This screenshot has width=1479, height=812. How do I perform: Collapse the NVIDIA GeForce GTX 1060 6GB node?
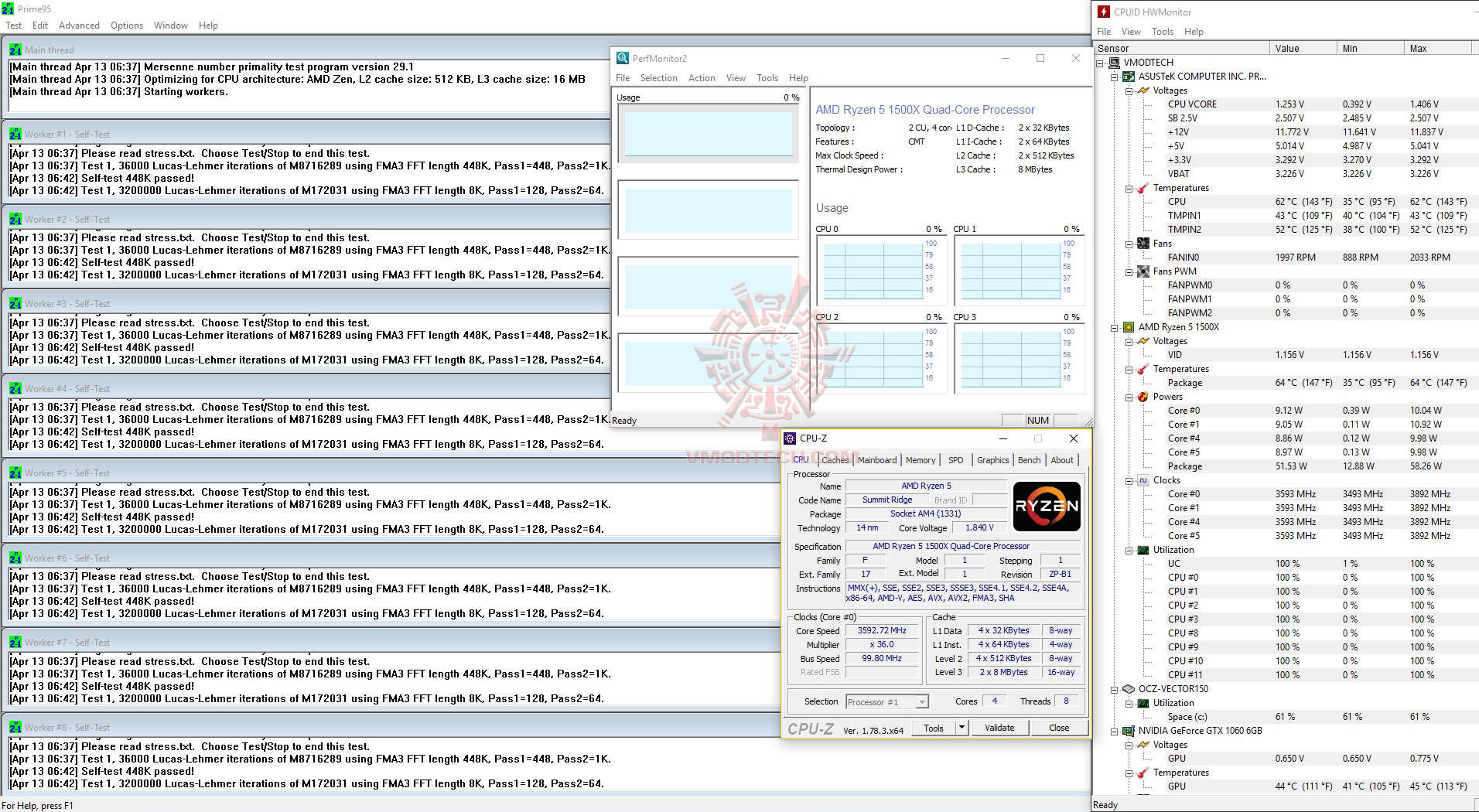pyautogui.click(x=1115, y=731)
